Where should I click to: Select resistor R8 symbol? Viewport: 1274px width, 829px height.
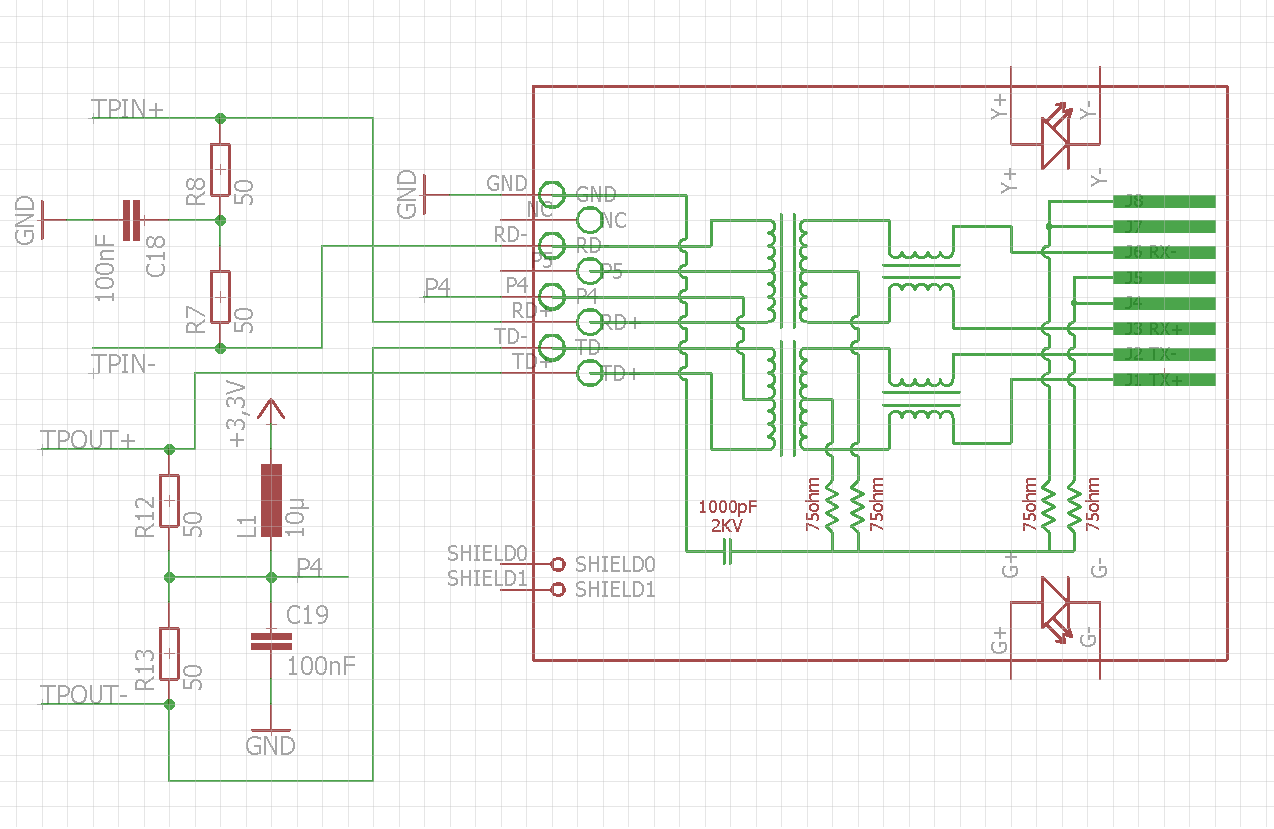point(220,168)
